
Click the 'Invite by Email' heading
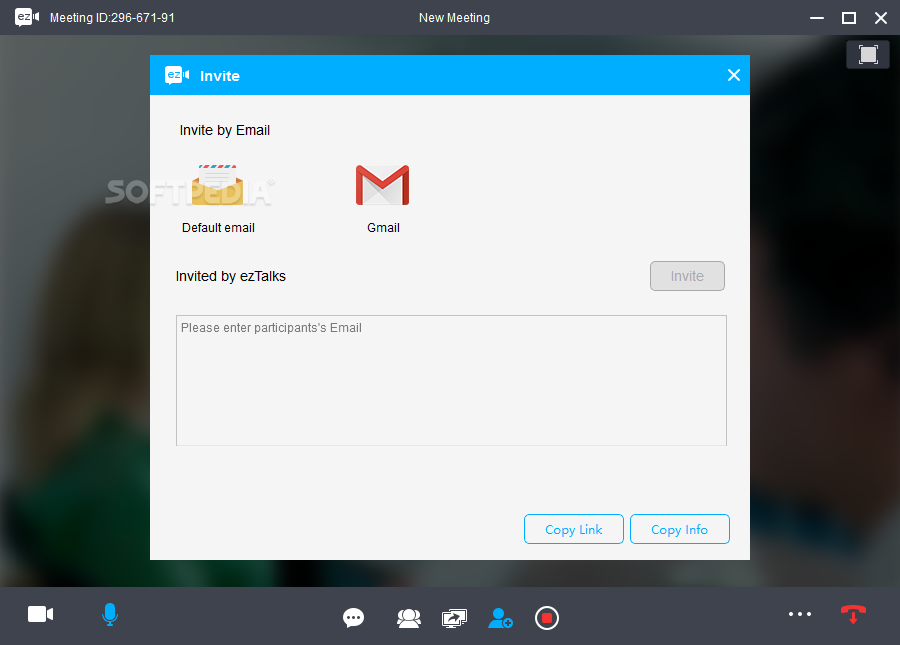tap(224, 130)
